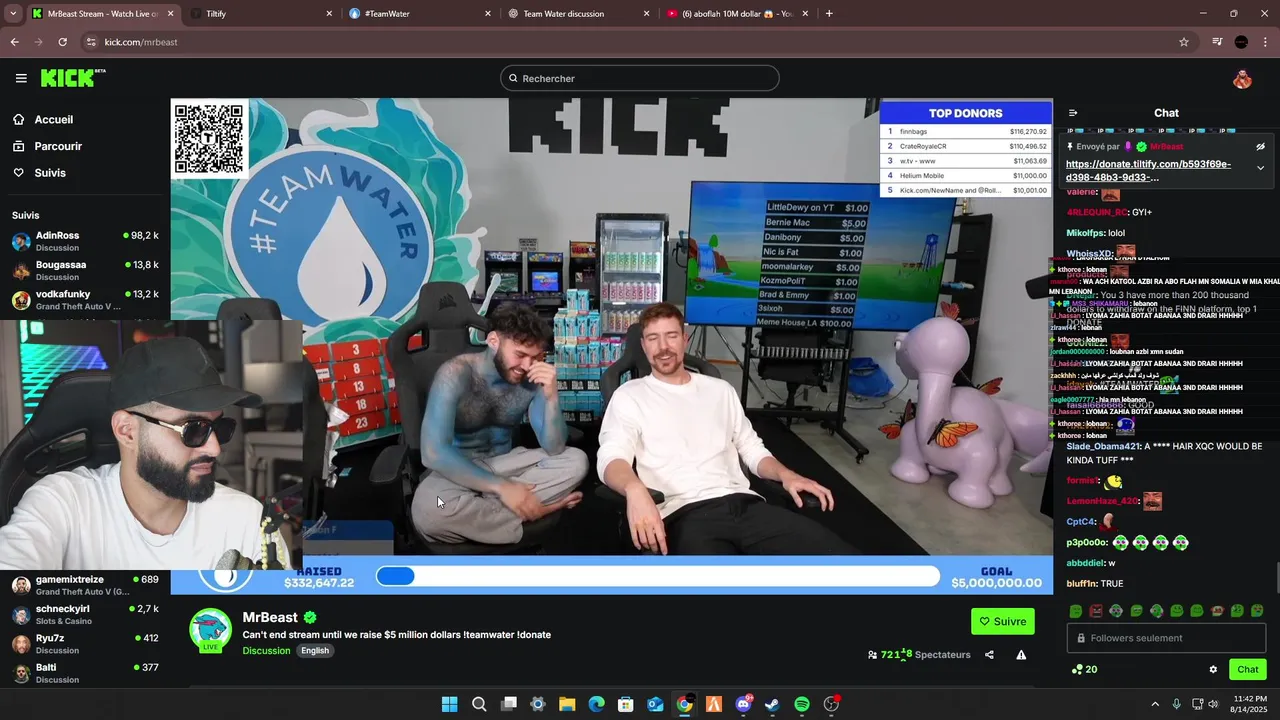Image resolution: width=1280 pixels, height=720 pixels.
Task: Open File Explorer from taskbar
Action: [567, 704]
